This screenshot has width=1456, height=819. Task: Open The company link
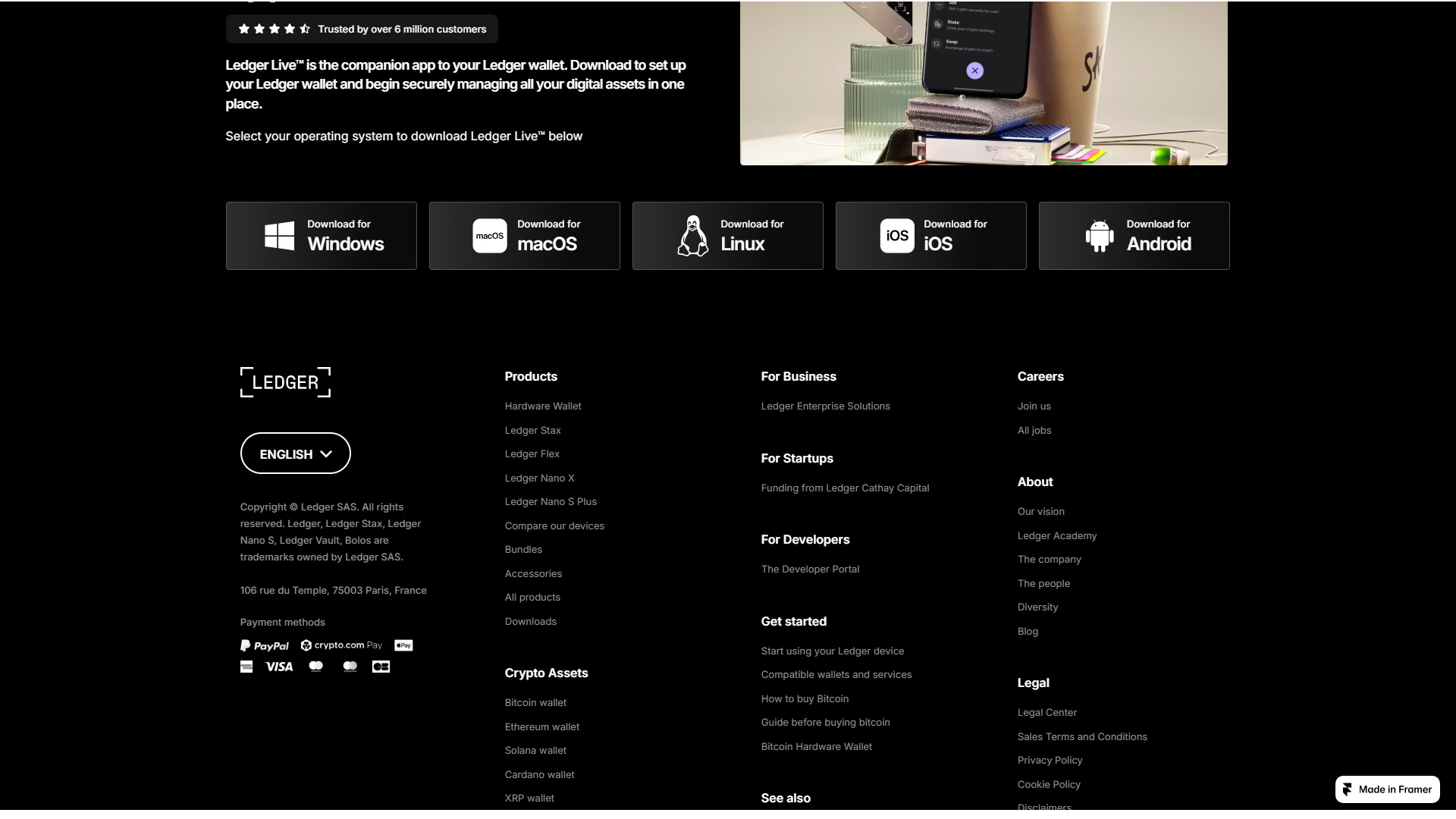pyautogui.click(x=1050, y=560)
